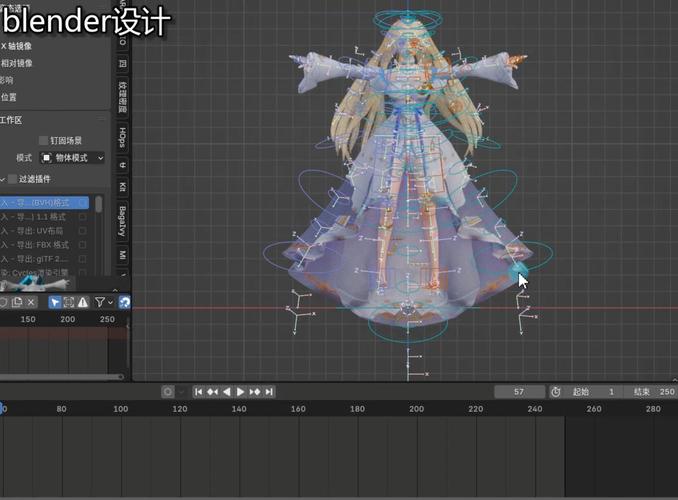Click the 相对镜像 option

[x=16, y=63]
